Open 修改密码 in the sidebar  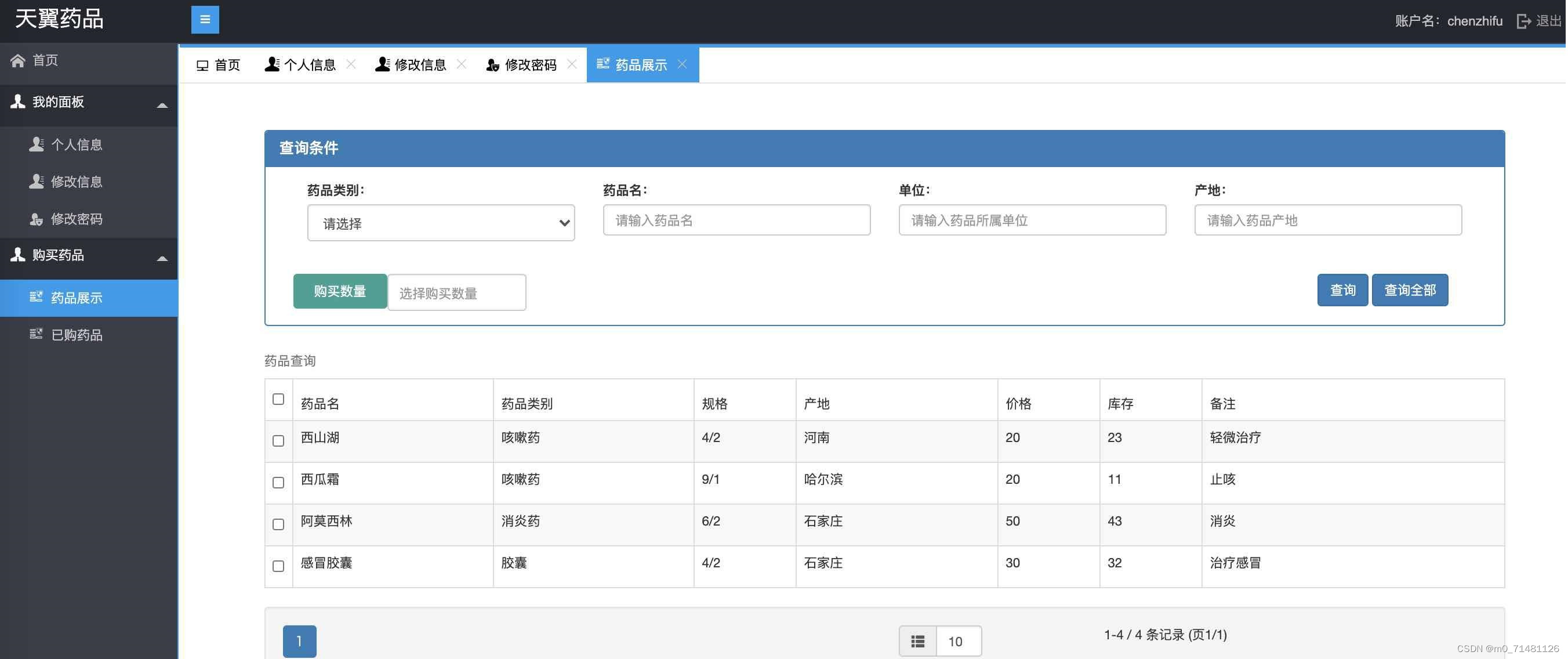point(89,219)
